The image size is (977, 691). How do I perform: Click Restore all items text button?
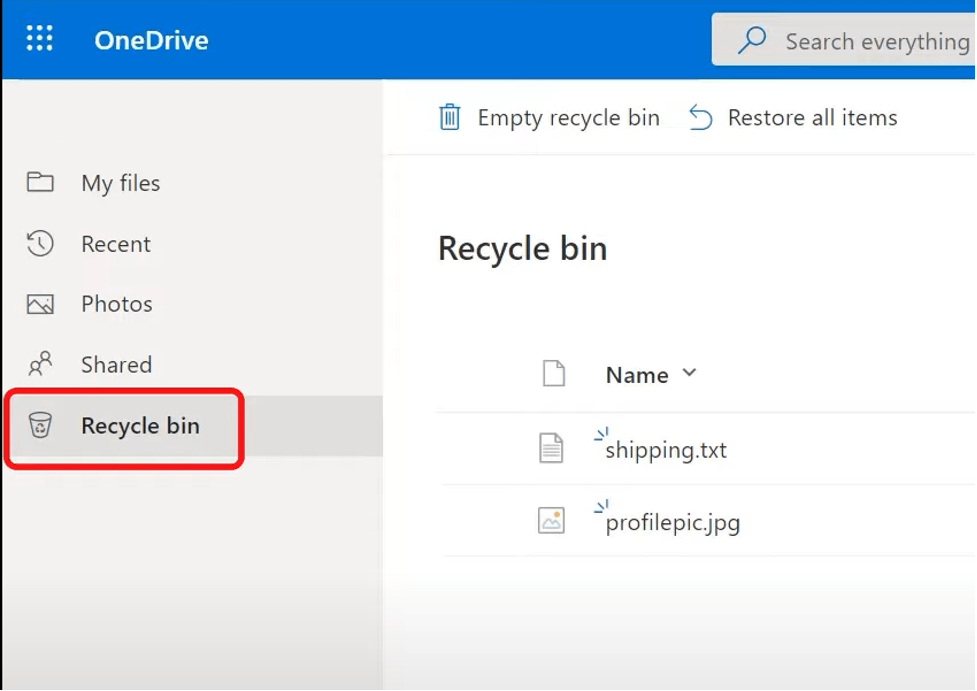813,118
